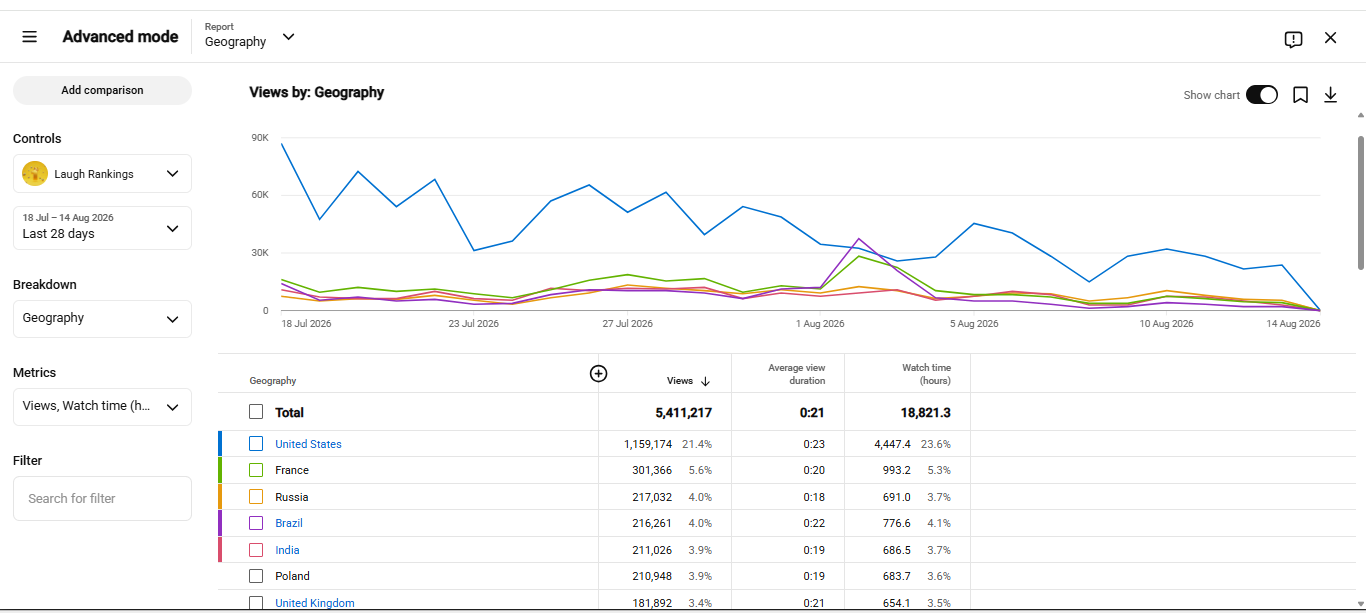
Task: Sort by Views descending arrow
Action: click(705, 381)
